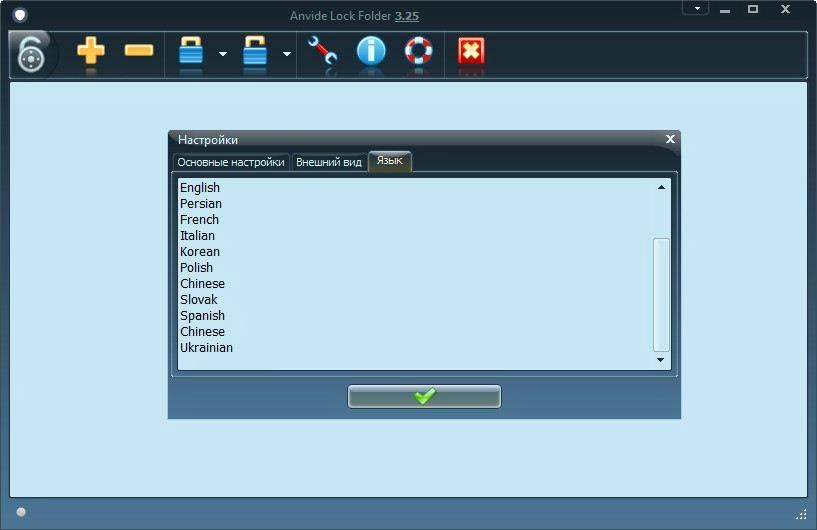
Task: Click the resize grip at bottom right corner
Action: pyautogui.click(x=801, y=514)
